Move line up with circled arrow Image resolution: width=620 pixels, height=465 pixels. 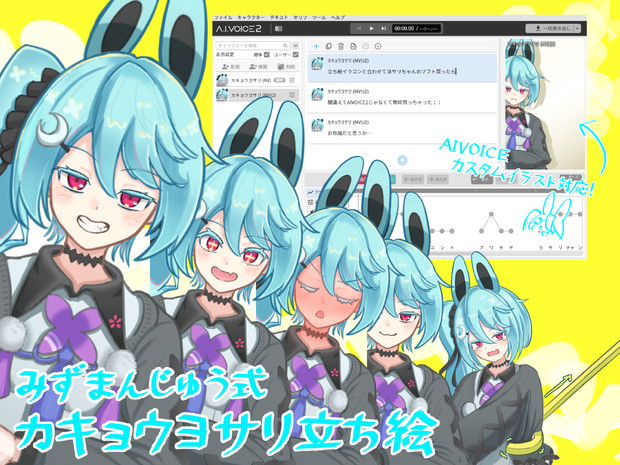click(365, 46)
